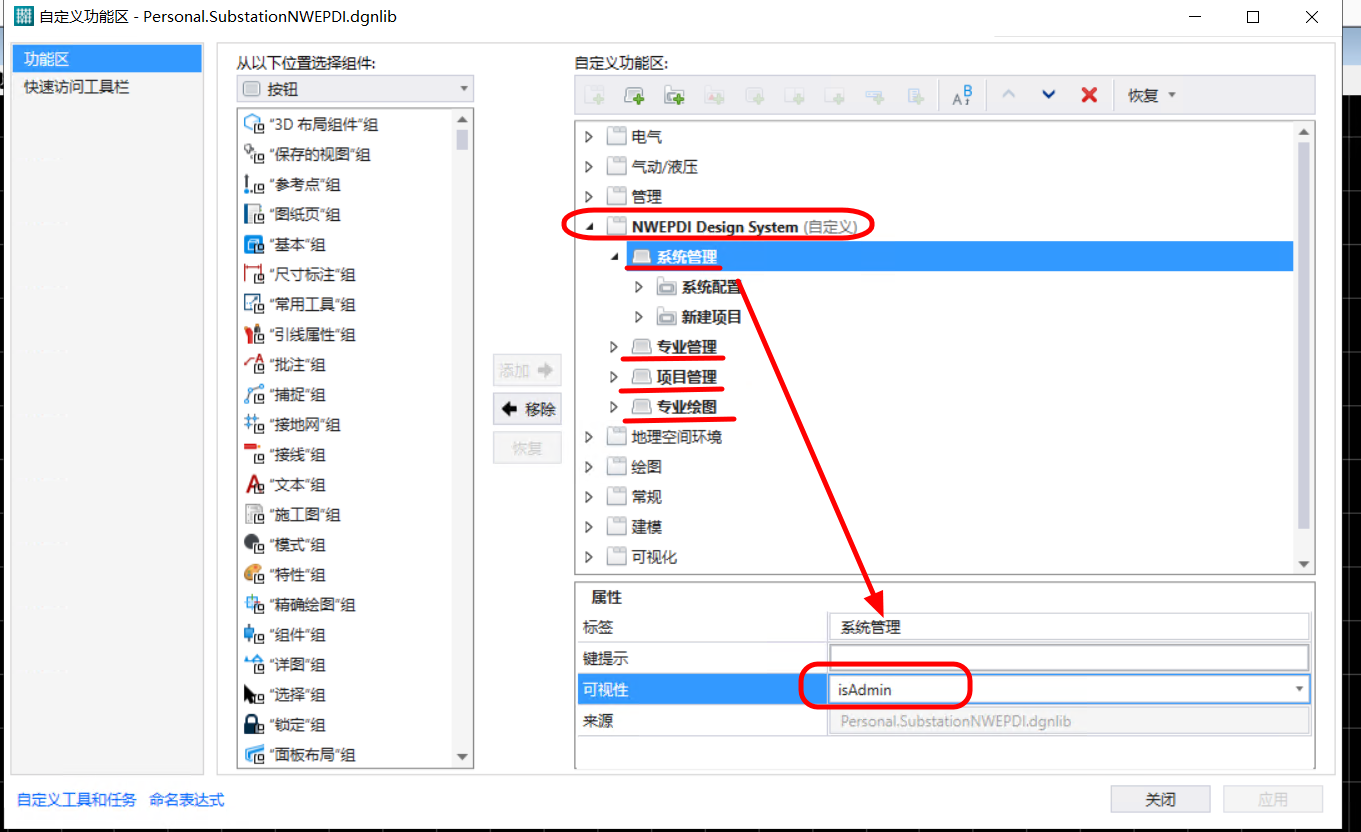Viewport: 1361px width, 832px height.
Task: Expand the 电气 tree node
Action: tap(589, 137)
